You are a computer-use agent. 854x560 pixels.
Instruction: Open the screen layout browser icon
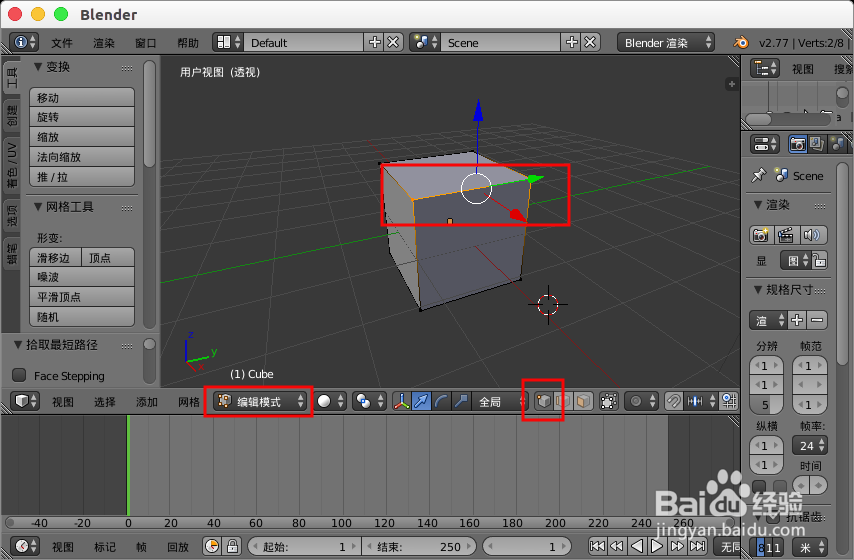[x=228, y=42]
